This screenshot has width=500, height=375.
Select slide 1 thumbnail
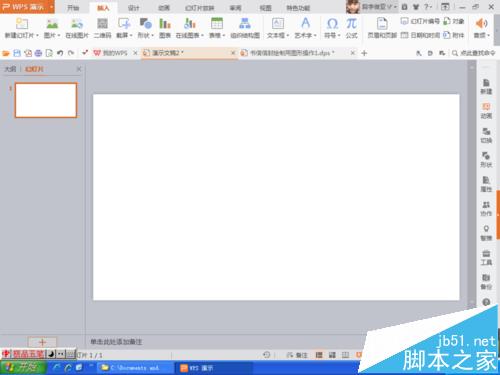tap(46, 100)
